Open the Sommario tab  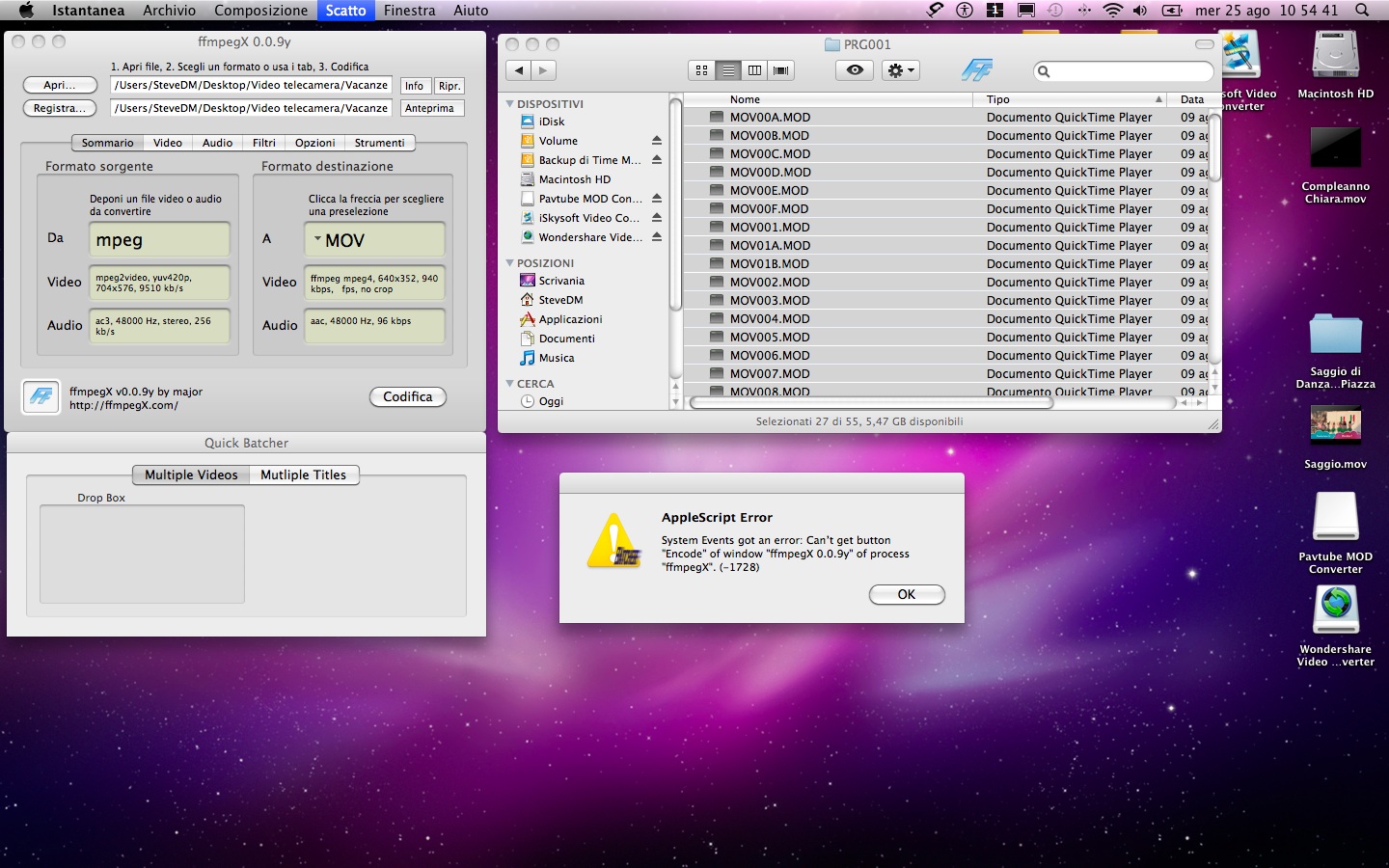coord(107,143)
